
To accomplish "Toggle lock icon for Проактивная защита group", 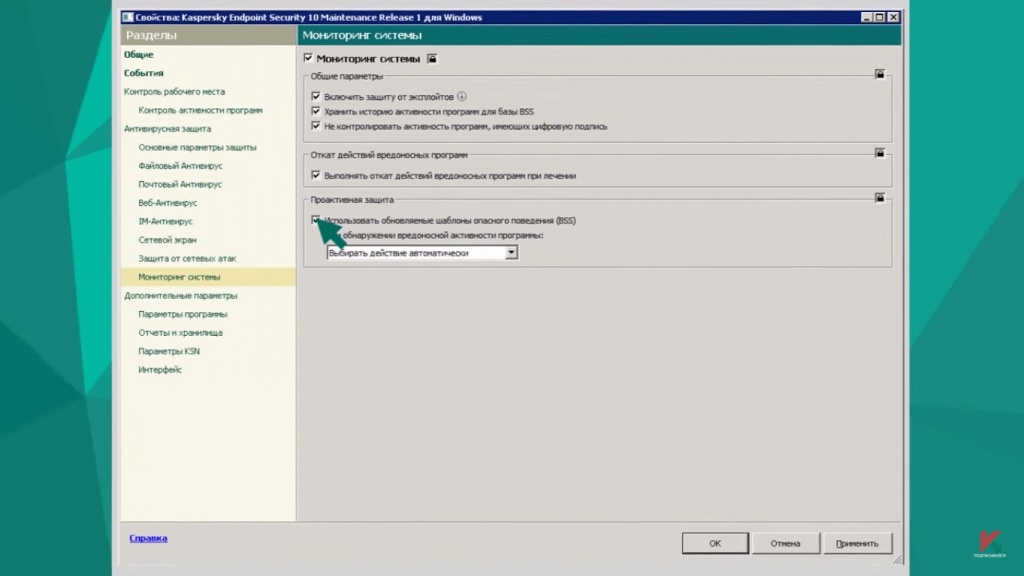I will pyautogui.click(x=880, y=198).
